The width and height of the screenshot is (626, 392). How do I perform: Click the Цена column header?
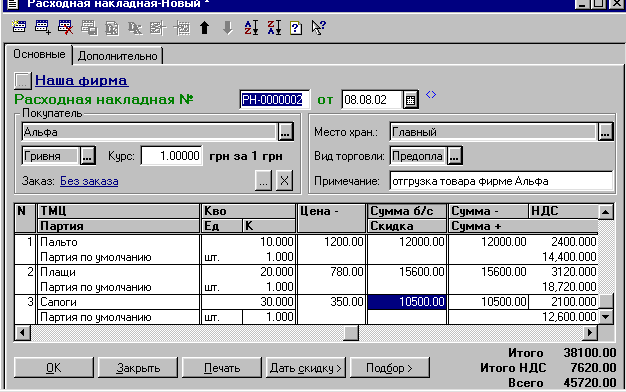(x=331, y=218)
